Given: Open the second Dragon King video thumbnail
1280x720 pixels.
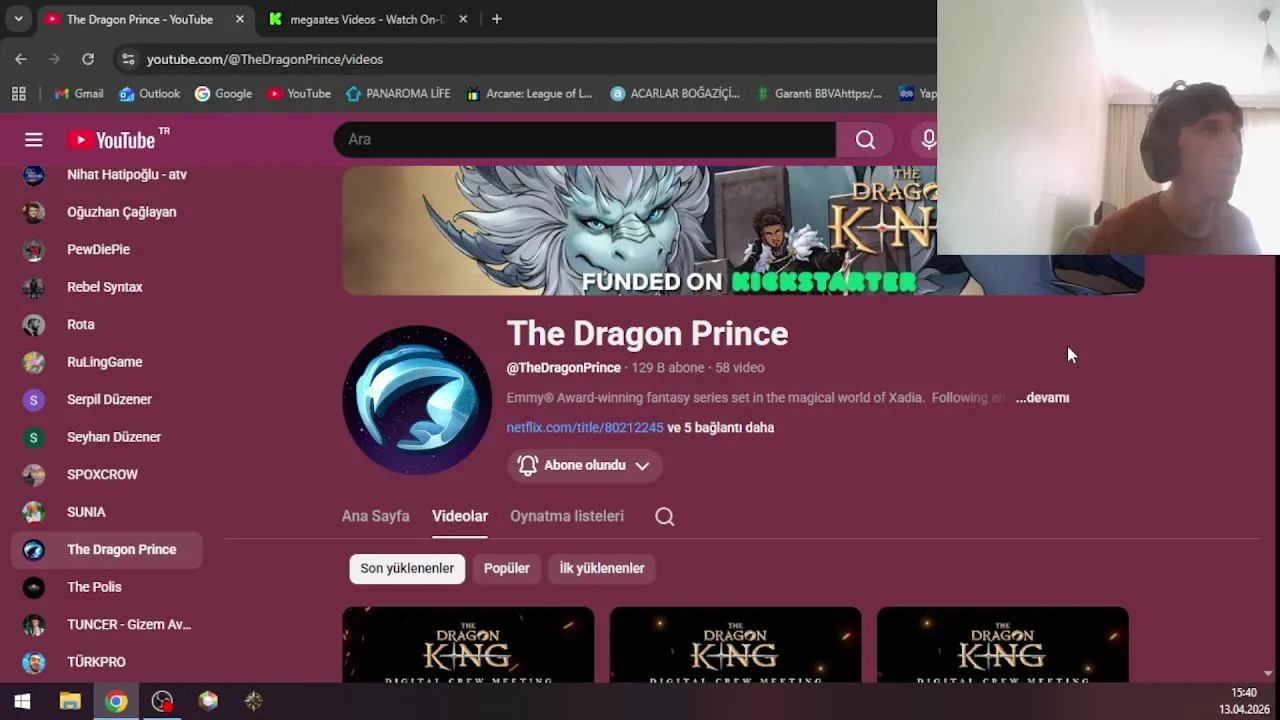Looking at the screenshot, I should tap(735, 645).
